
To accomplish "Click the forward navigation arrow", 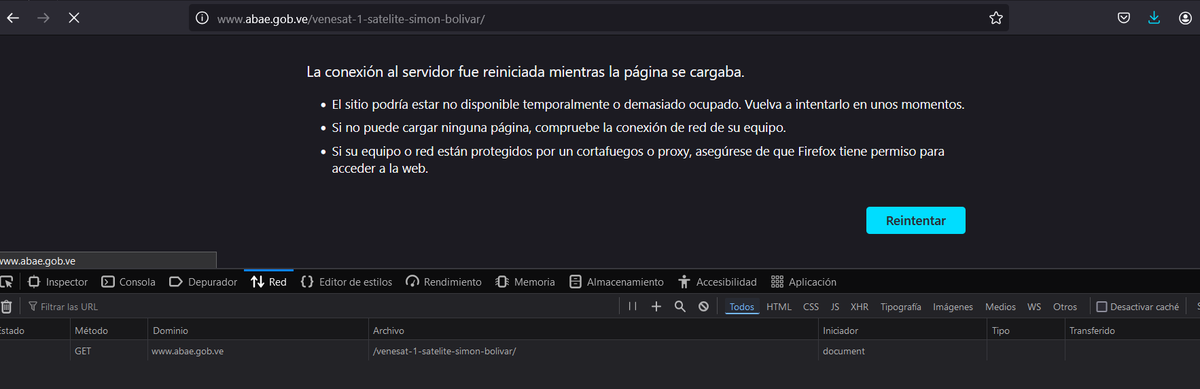I will [x=44, y=17].
